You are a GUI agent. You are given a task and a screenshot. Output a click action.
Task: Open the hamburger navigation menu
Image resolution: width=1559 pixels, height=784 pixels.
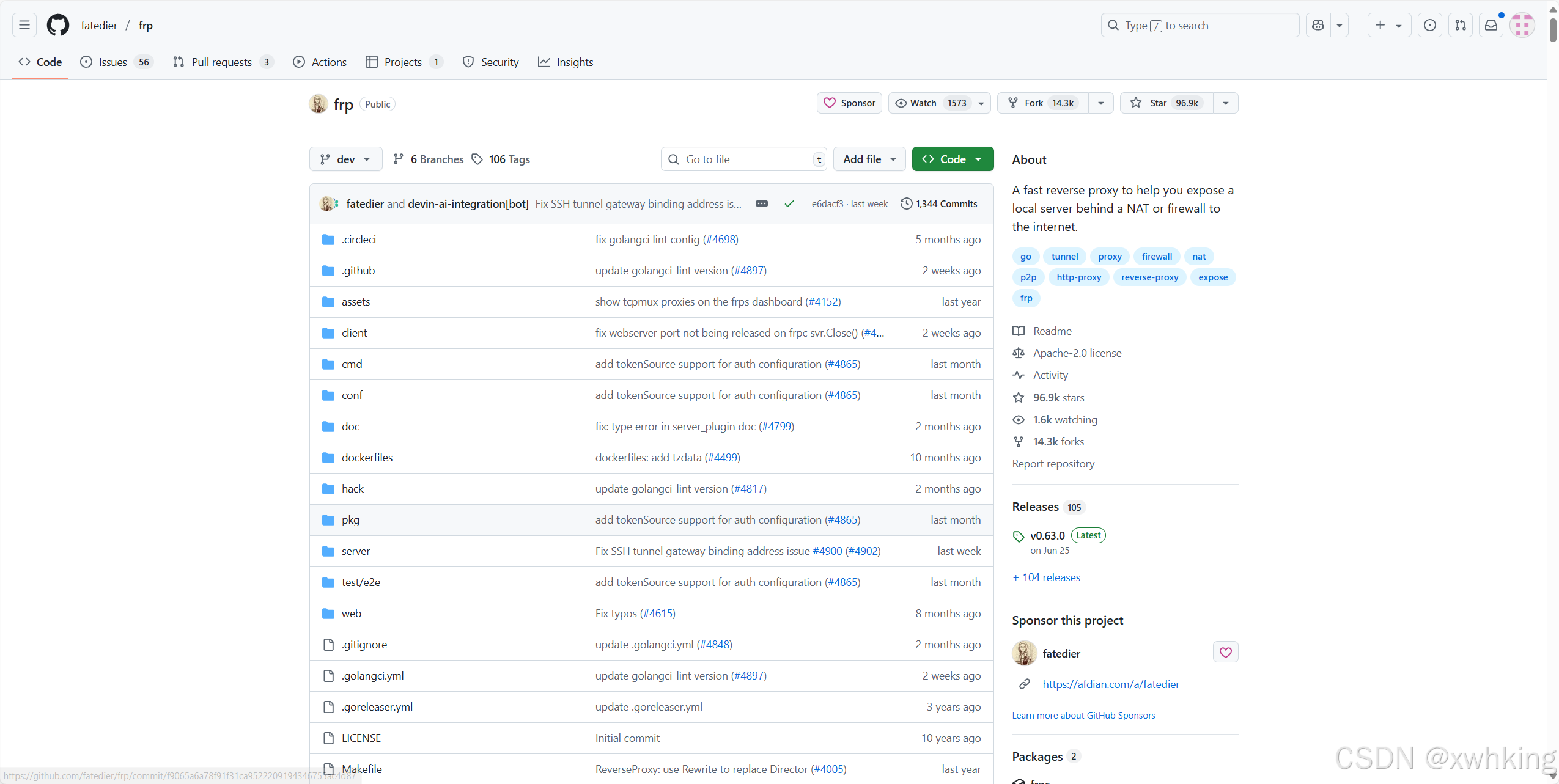pos(24,25)
